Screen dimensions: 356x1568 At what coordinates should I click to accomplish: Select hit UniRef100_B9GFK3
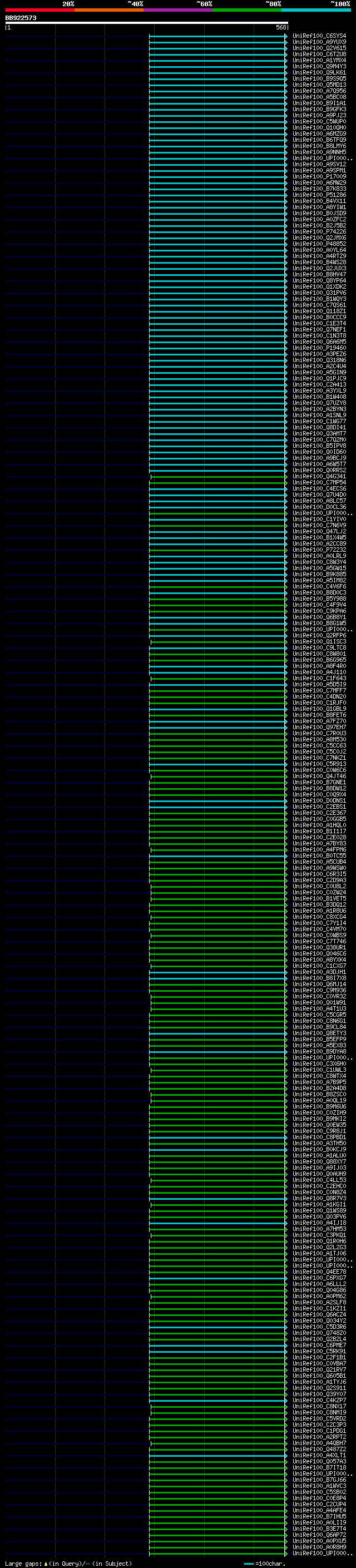pos(319,109)
